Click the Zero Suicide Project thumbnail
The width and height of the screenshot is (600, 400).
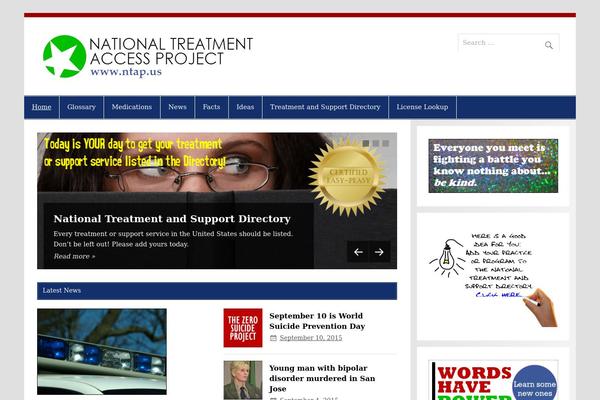point(243,328)
